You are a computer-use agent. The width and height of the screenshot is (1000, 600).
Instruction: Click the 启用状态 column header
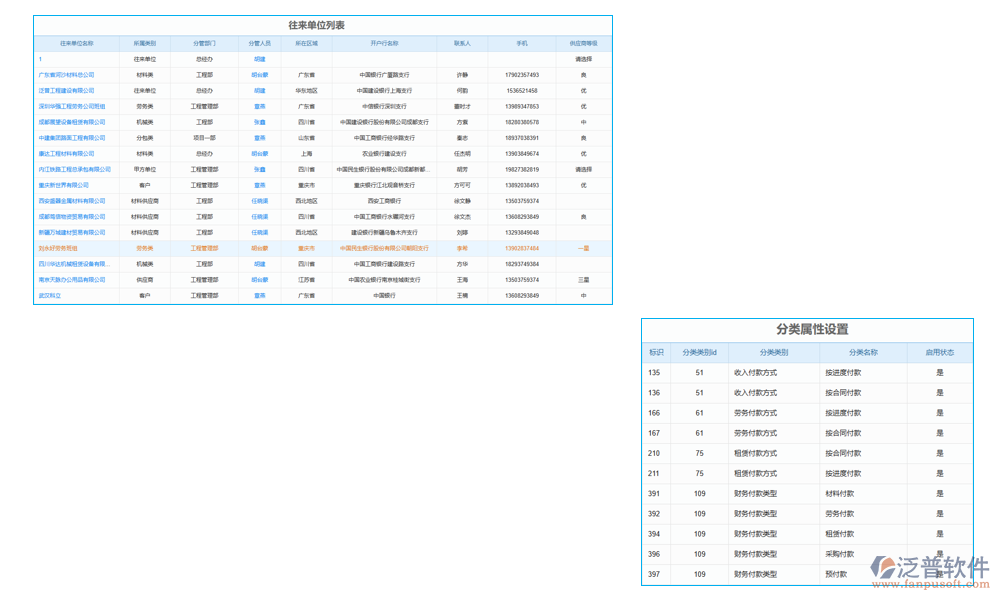[939, 352]
